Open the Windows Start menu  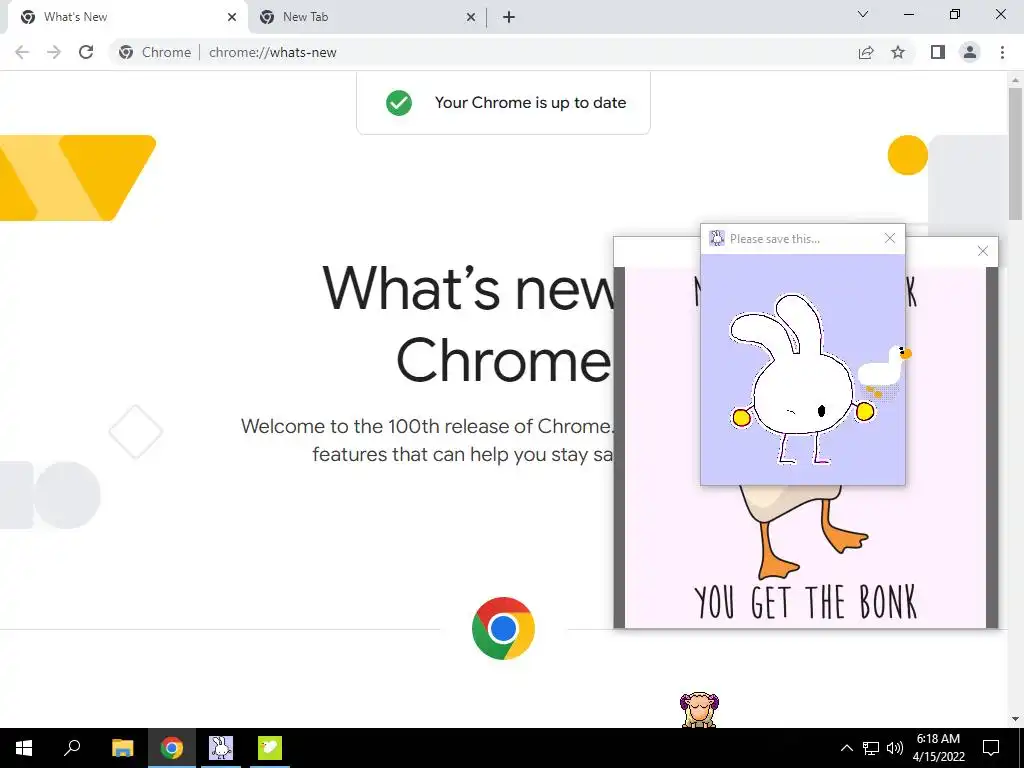(x=24, y=748)
